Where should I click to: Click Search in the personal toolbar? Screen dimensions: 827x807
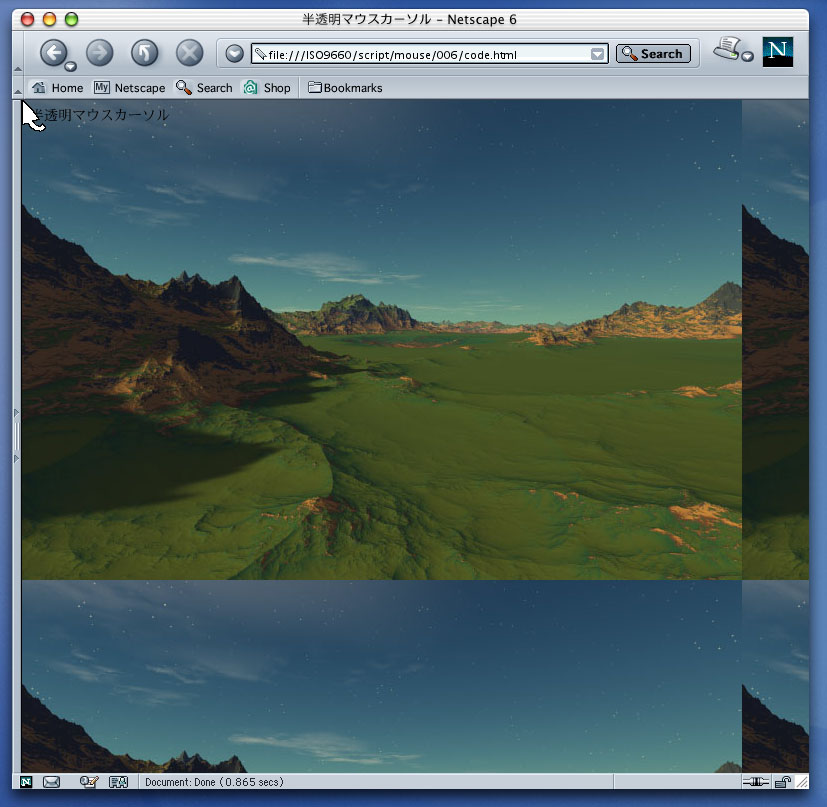tap(204, 88)
